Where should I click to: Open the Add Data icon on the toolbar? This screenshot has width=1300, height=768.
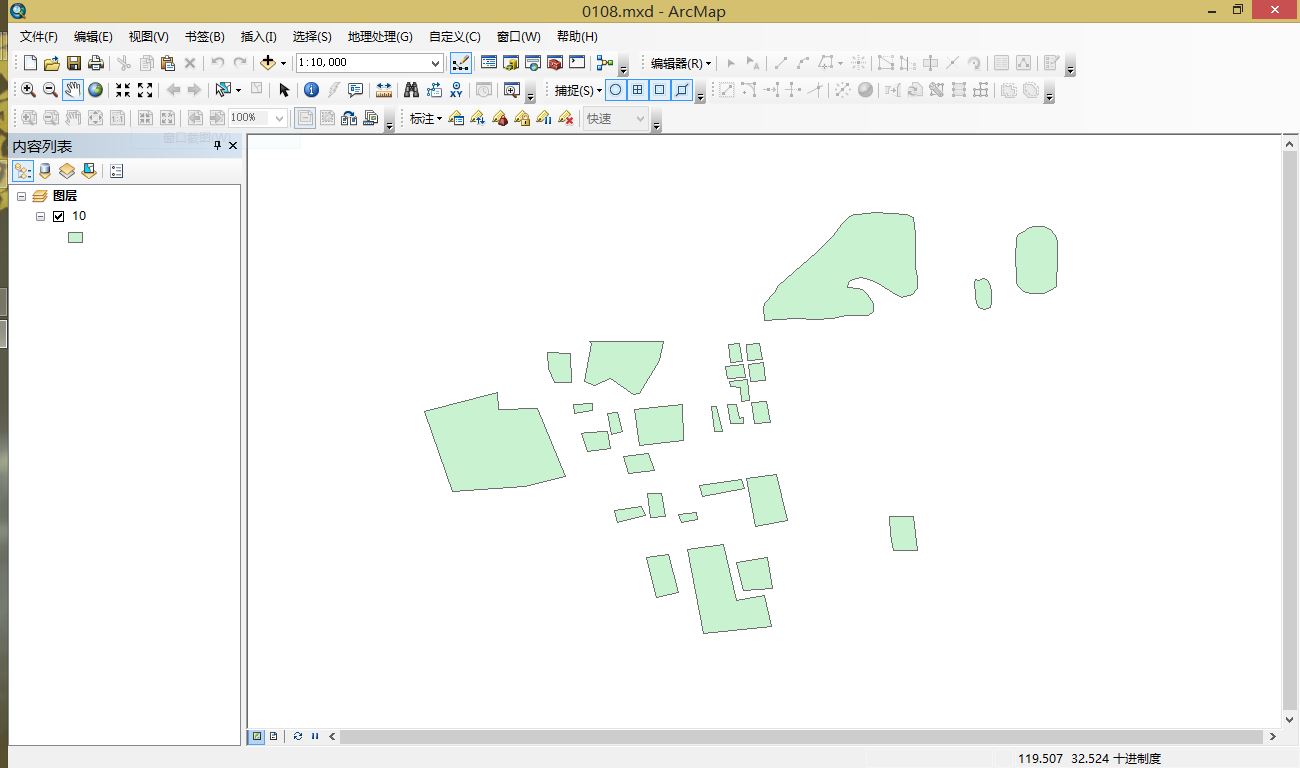click(268, 62)
